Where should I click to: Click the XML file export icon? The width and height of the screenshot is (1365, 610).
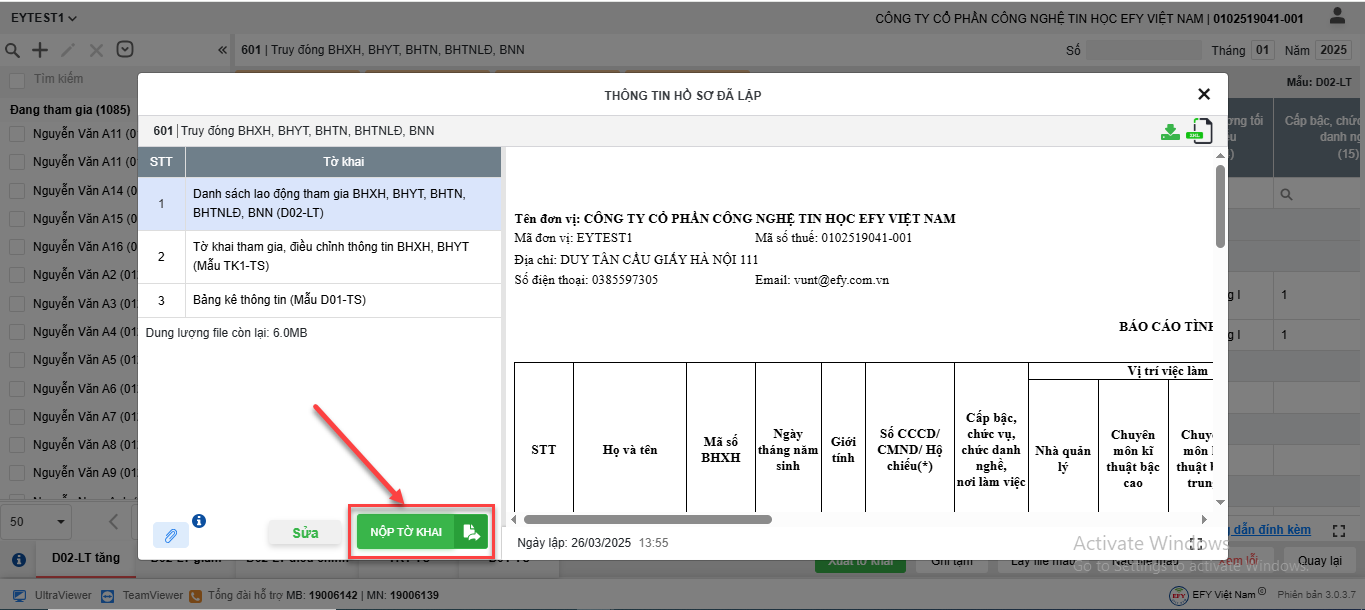1198,131
